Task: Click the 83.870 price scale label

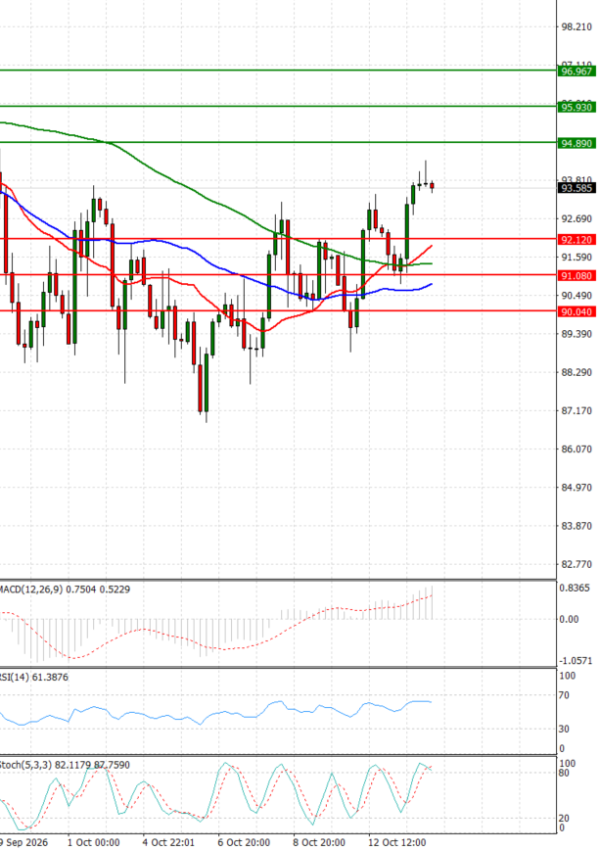Action: [577, 526]
